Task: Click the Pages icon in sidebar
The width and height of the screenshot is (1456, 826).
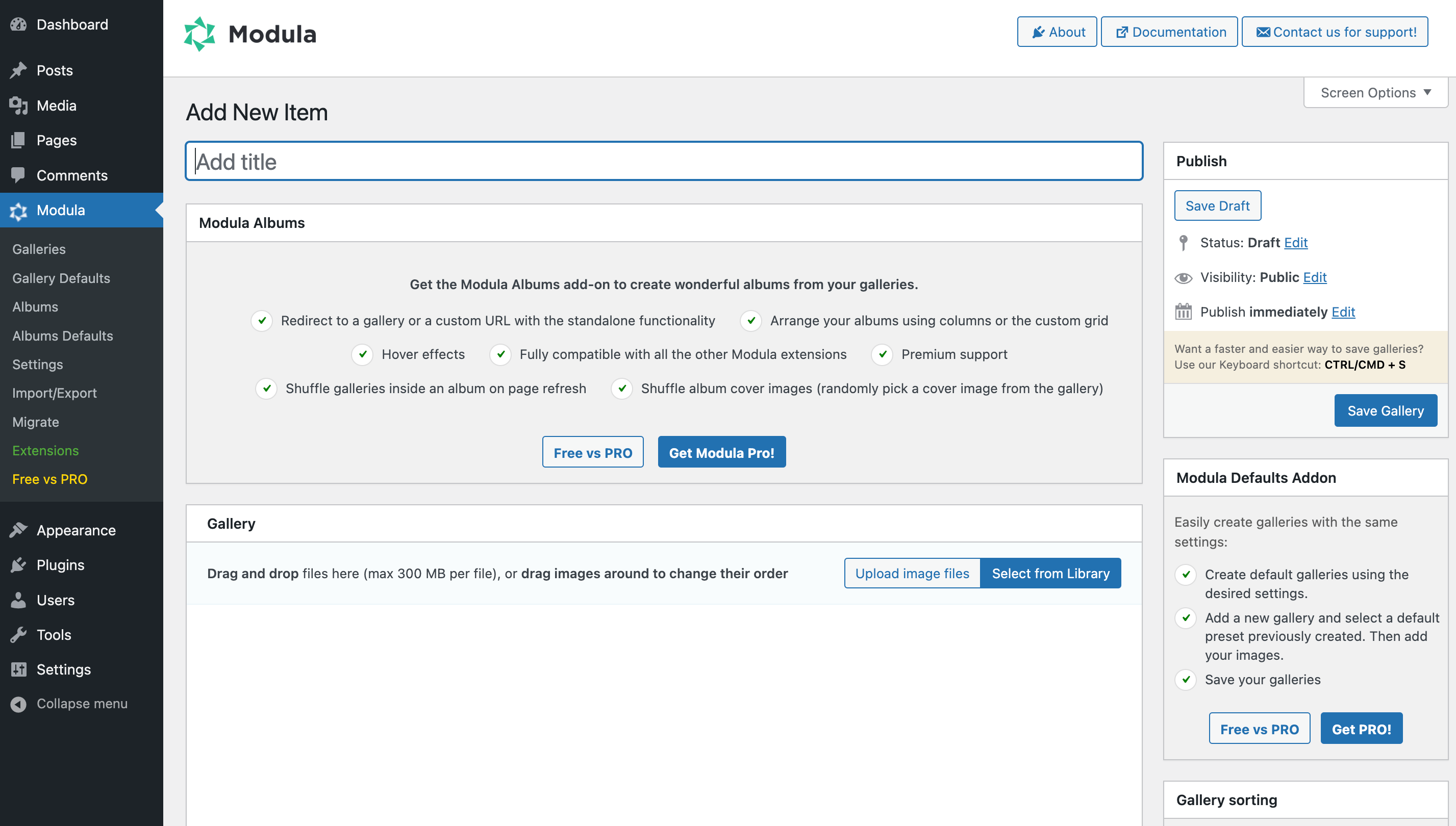Action: point(18,140)
